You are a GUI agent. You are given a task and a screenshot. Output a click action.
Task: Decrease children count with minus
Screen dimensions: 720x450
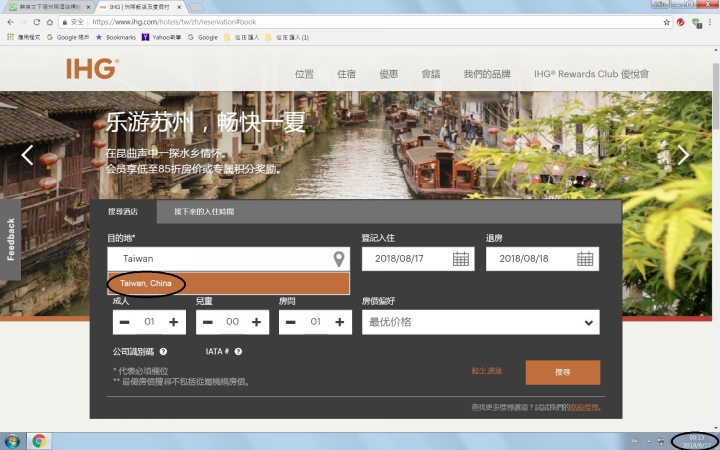pos(208,322)
